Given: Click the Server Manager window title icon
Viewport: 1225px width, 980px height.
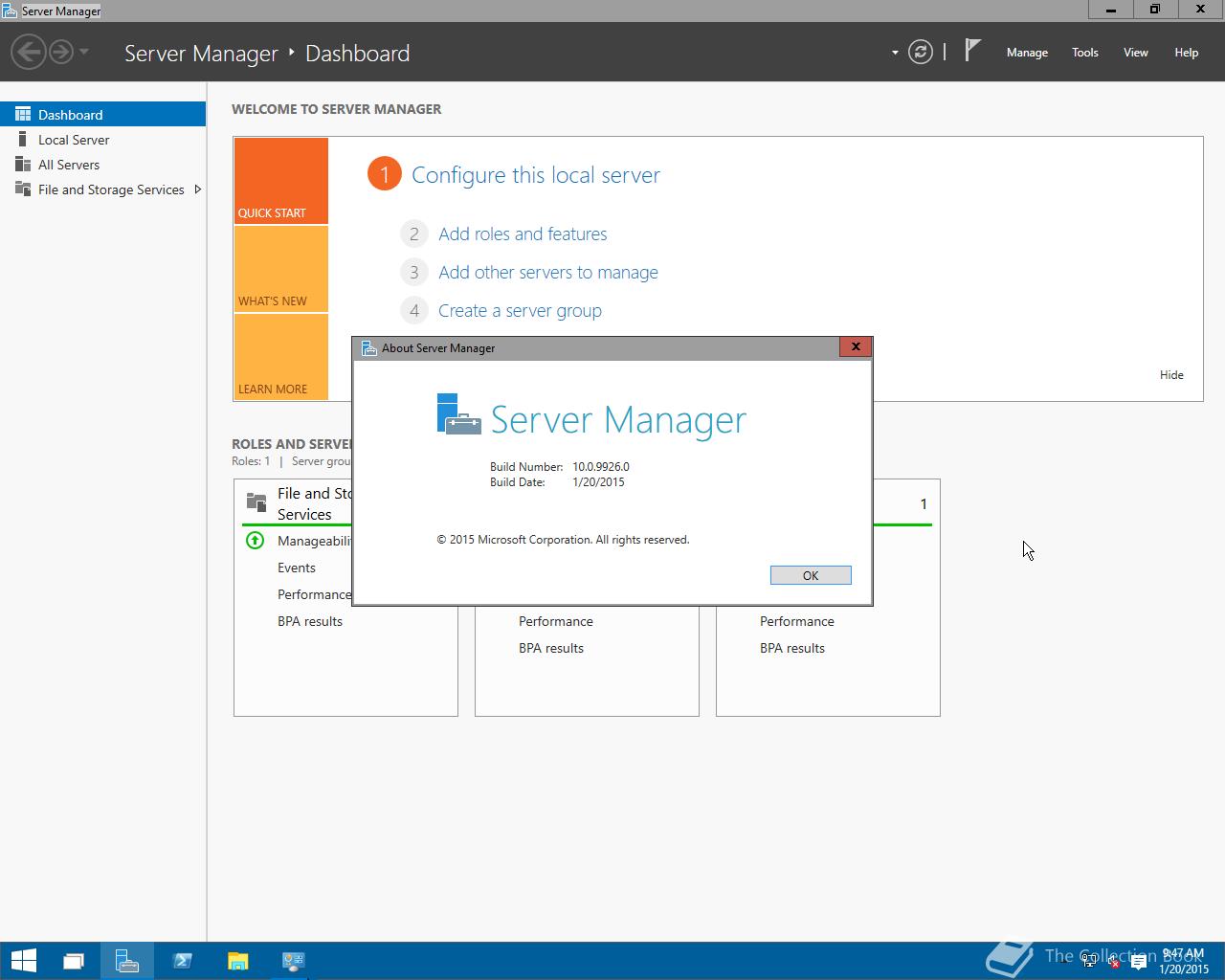Looking at the screenshot, I should [10, 11].
